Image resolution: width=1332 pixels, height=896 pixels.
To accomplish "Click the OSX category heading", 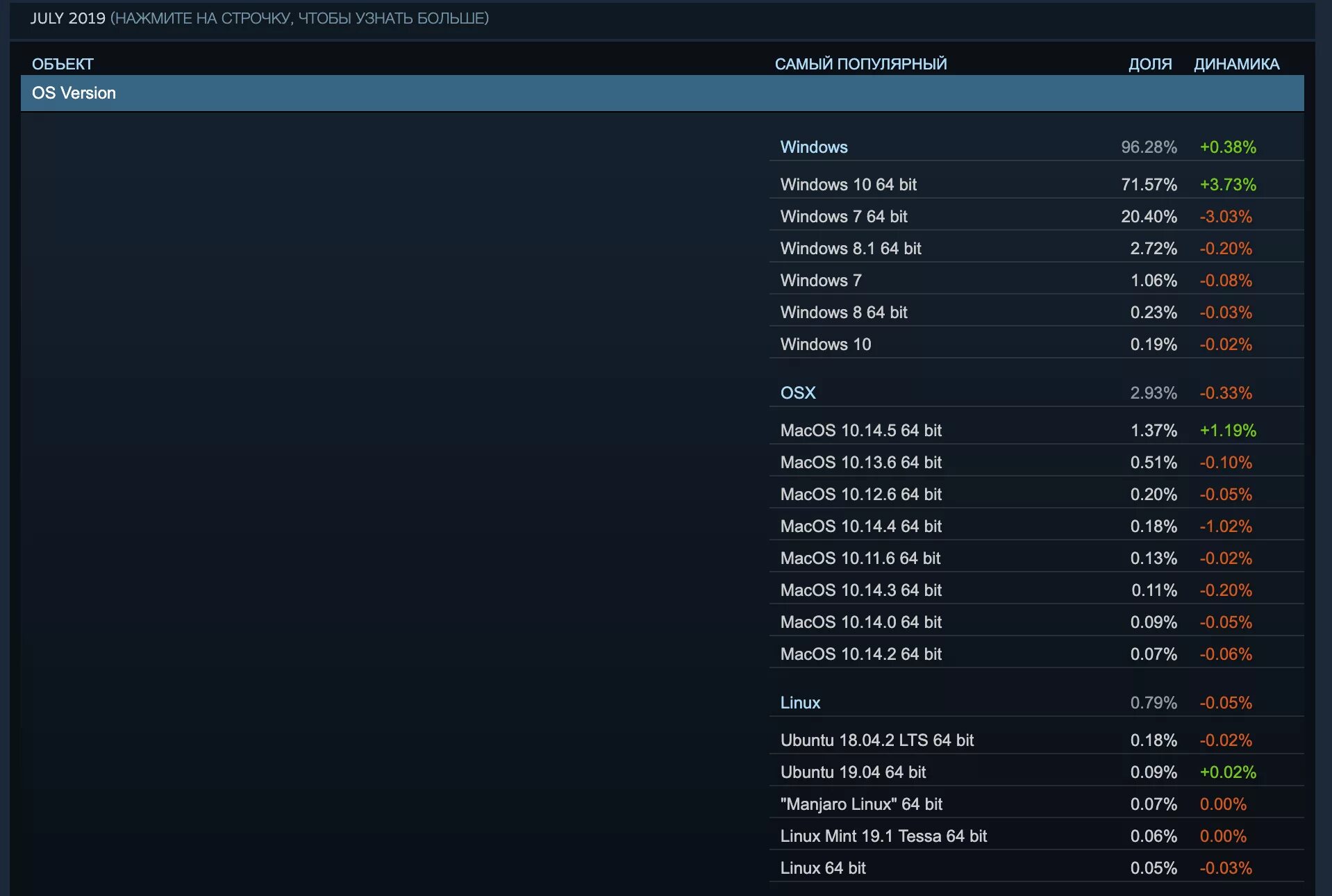I will 798,393.
